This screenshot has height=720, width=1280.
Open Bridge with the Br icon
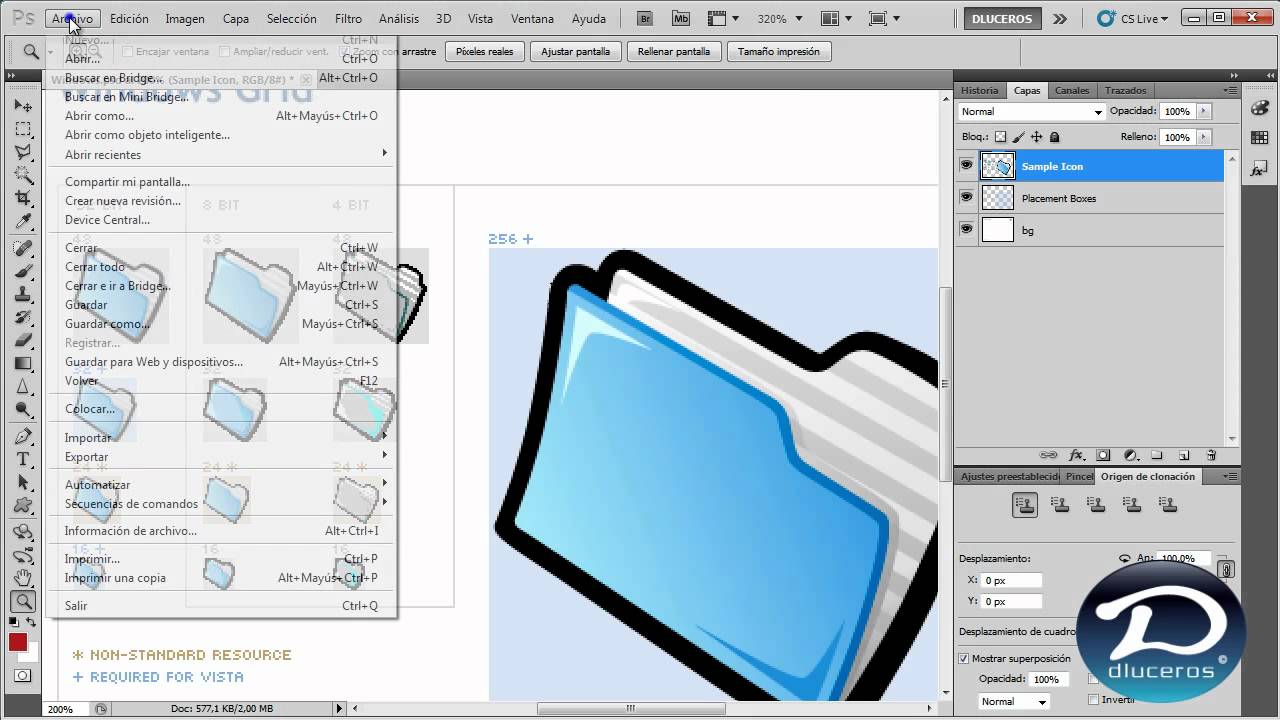[646, 19]
